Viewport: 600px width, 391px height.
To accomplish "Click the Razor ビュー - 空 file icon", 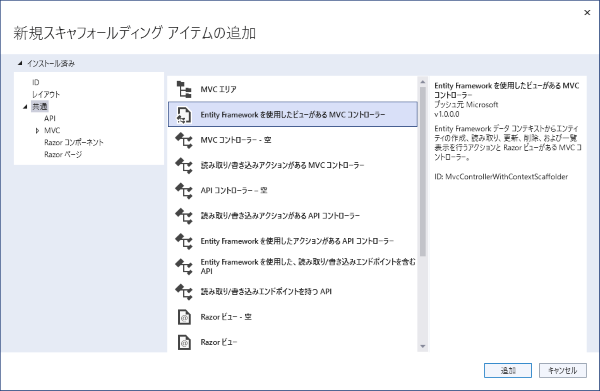I will 184,317.
